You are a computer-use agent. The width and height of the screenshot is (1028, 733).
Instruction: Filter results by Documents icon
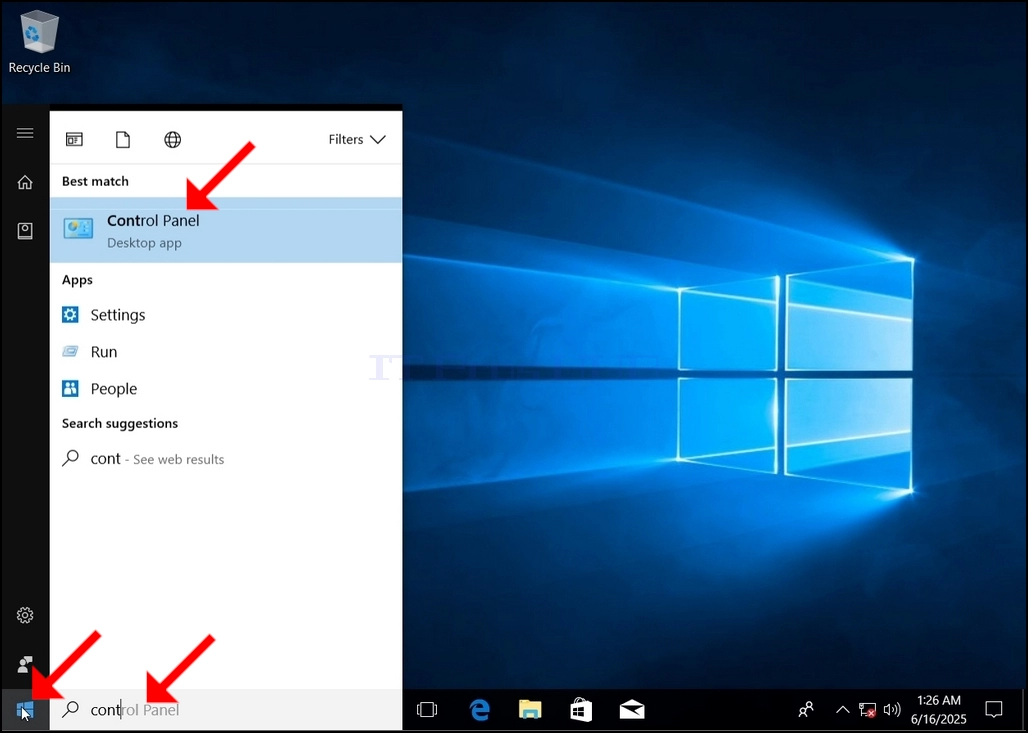coord(123,139)
